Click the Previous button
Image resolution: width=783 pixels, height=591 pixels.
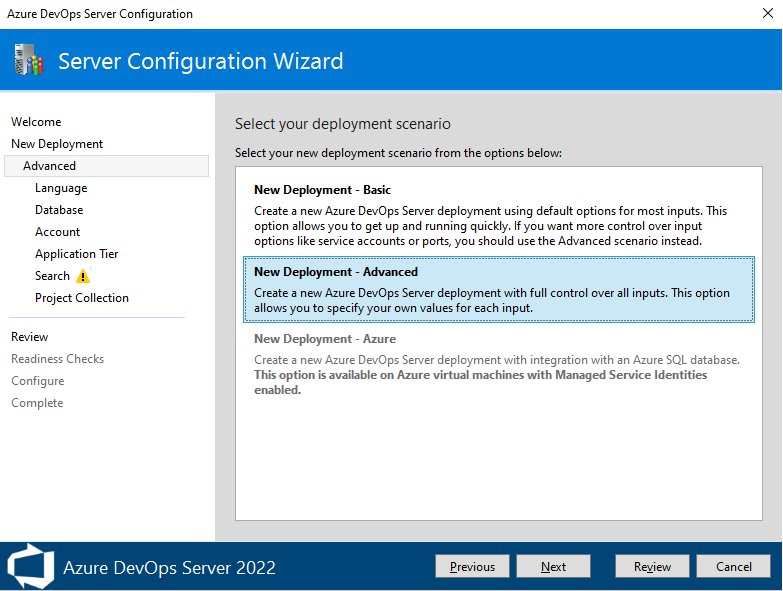[472, 567]
